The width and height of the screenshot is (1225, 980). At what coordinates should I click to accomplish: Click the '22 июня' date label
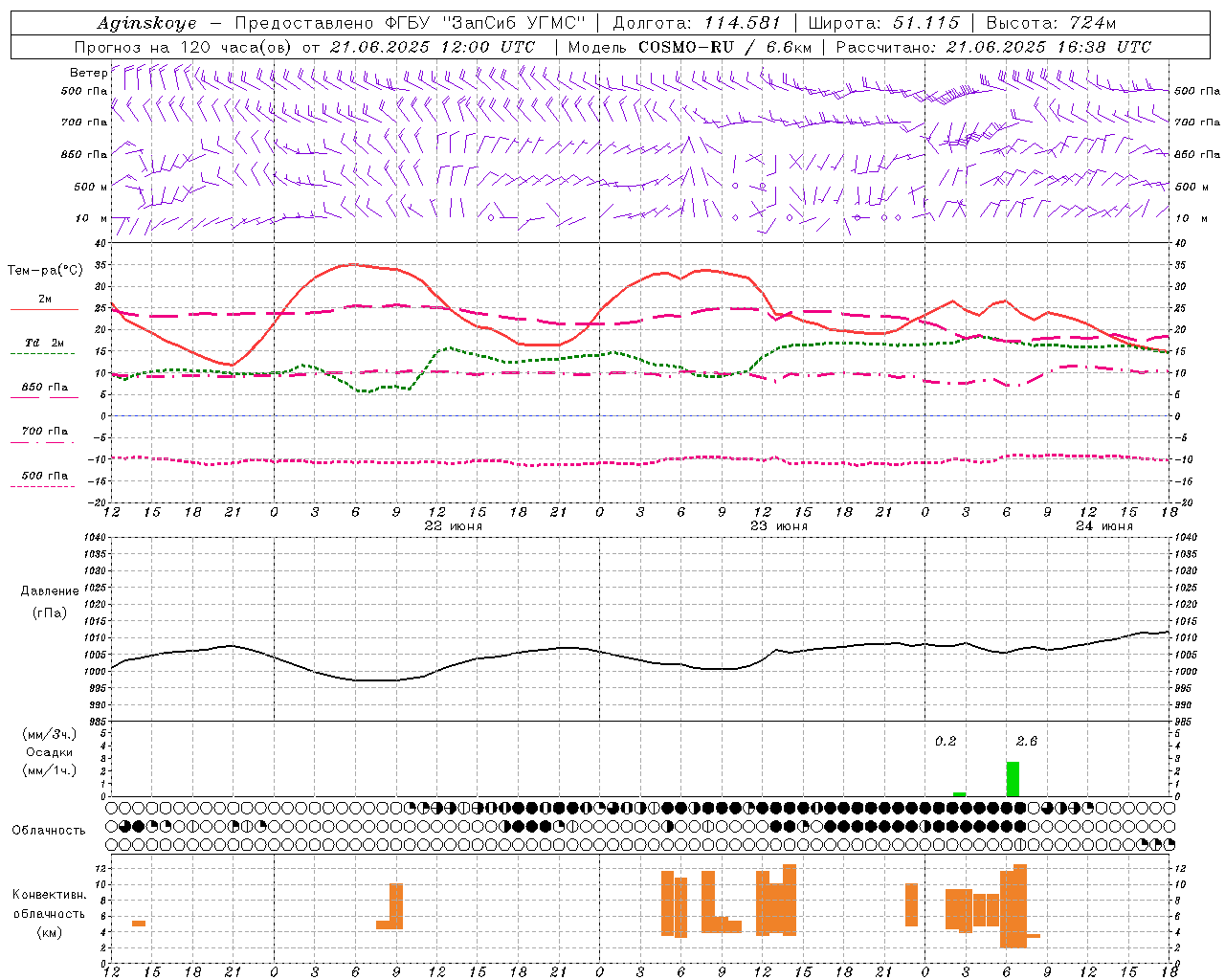(454, 525)
